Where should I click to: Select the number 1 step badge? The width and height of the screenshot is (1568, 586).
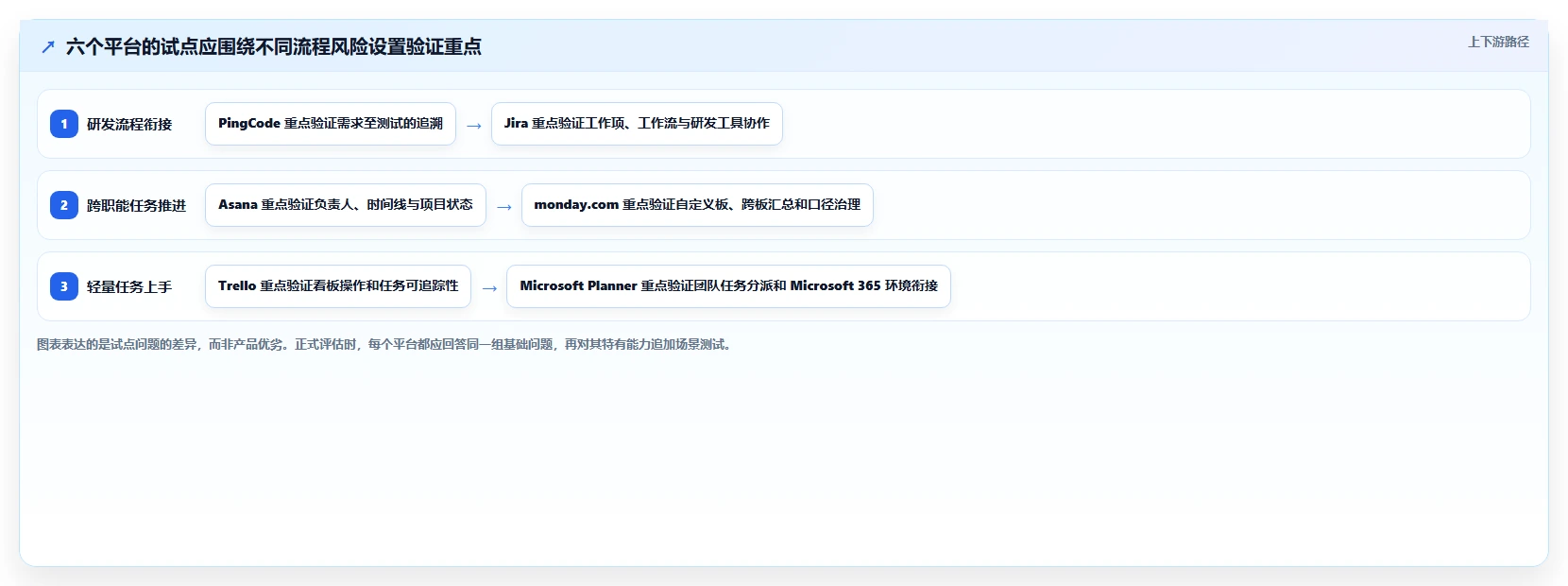click(64, 124)
